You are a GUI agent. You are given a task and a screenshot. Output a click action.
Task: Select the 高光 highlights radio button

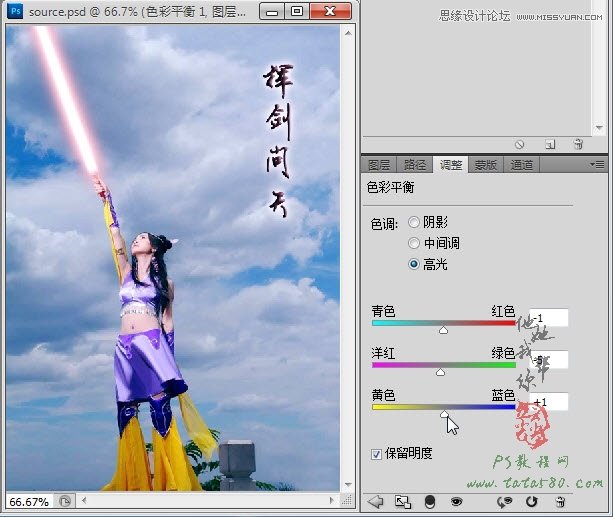pyautogui.click(x=414, y=264)
